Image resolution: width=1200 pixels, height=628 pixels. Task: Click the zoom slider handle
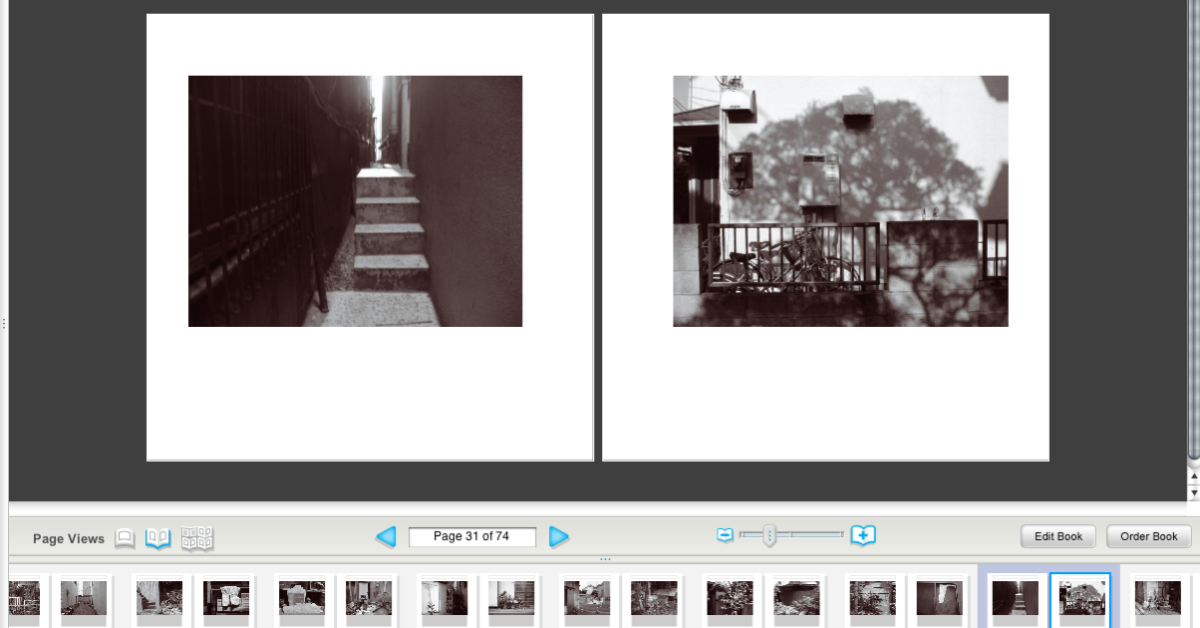point(769,536)
